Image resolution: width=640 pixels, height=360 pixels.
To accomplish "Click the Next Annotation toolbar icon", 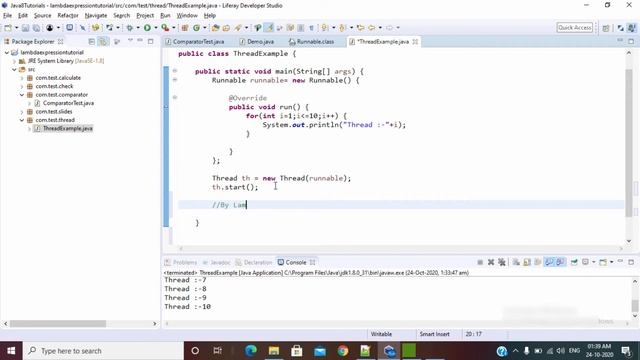I will point(325,28).
